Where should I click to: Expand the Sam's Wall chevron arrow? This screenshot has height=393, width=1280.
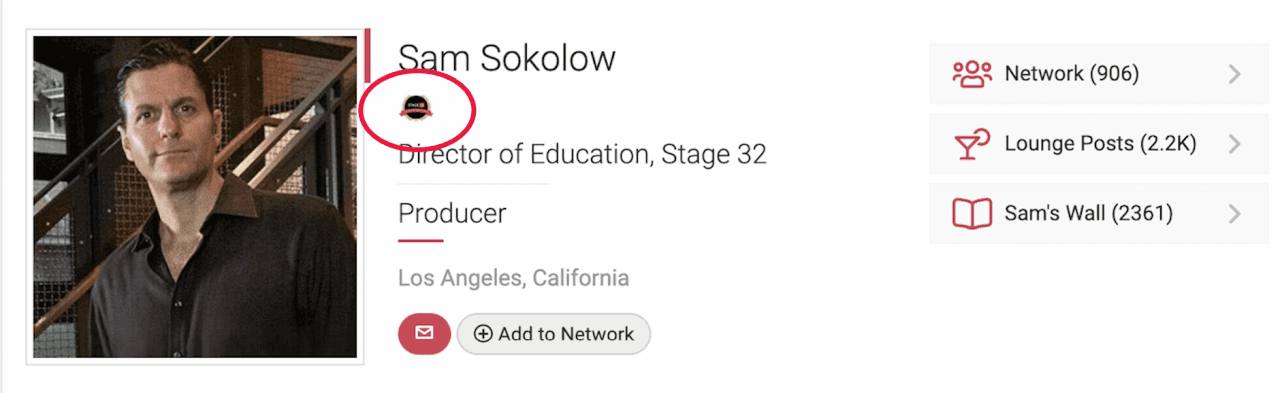[1235, 214]
